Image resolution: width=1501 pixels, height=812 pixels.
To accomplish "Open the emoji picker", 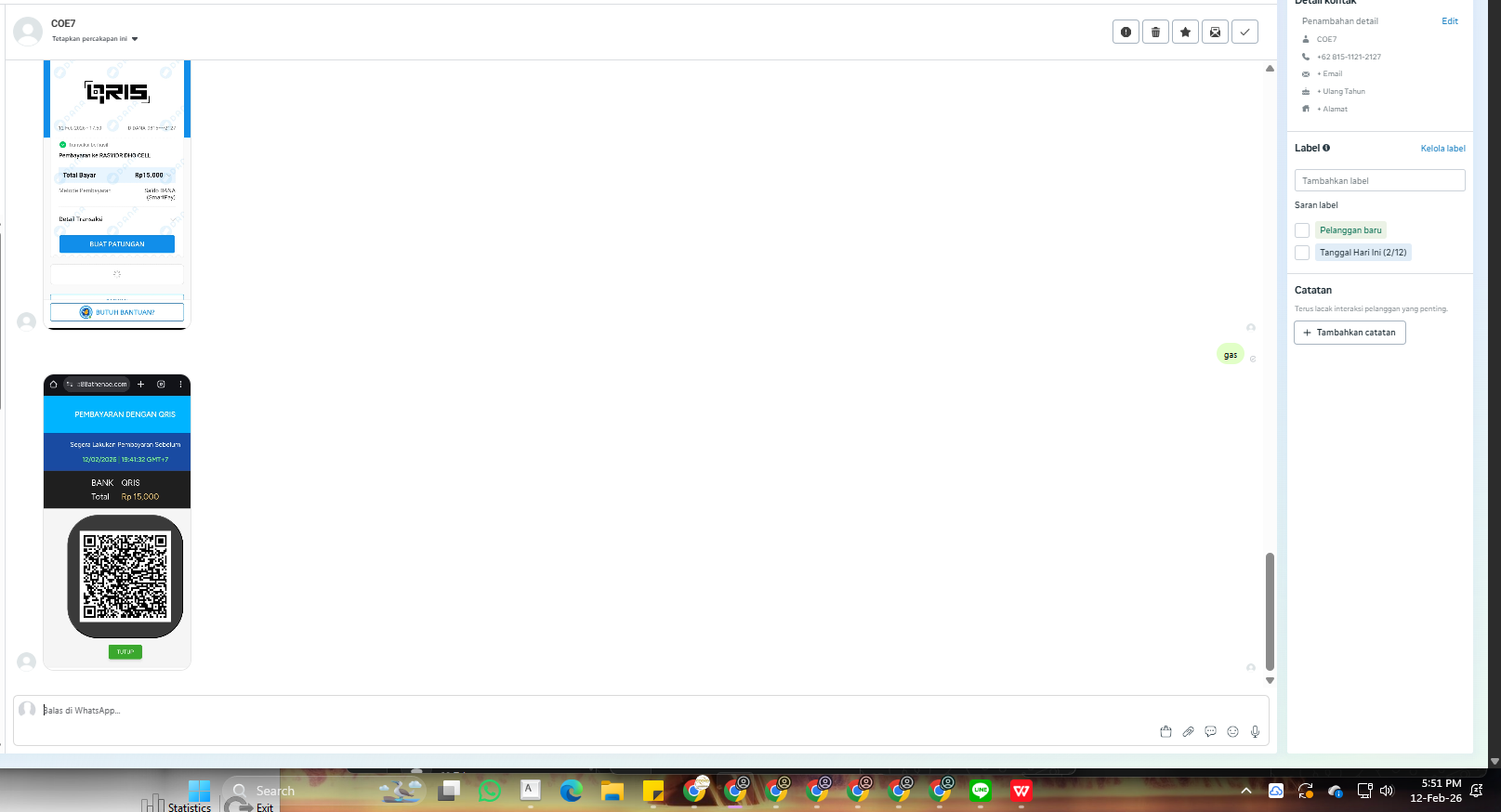I will click(x=1232, y=732).
